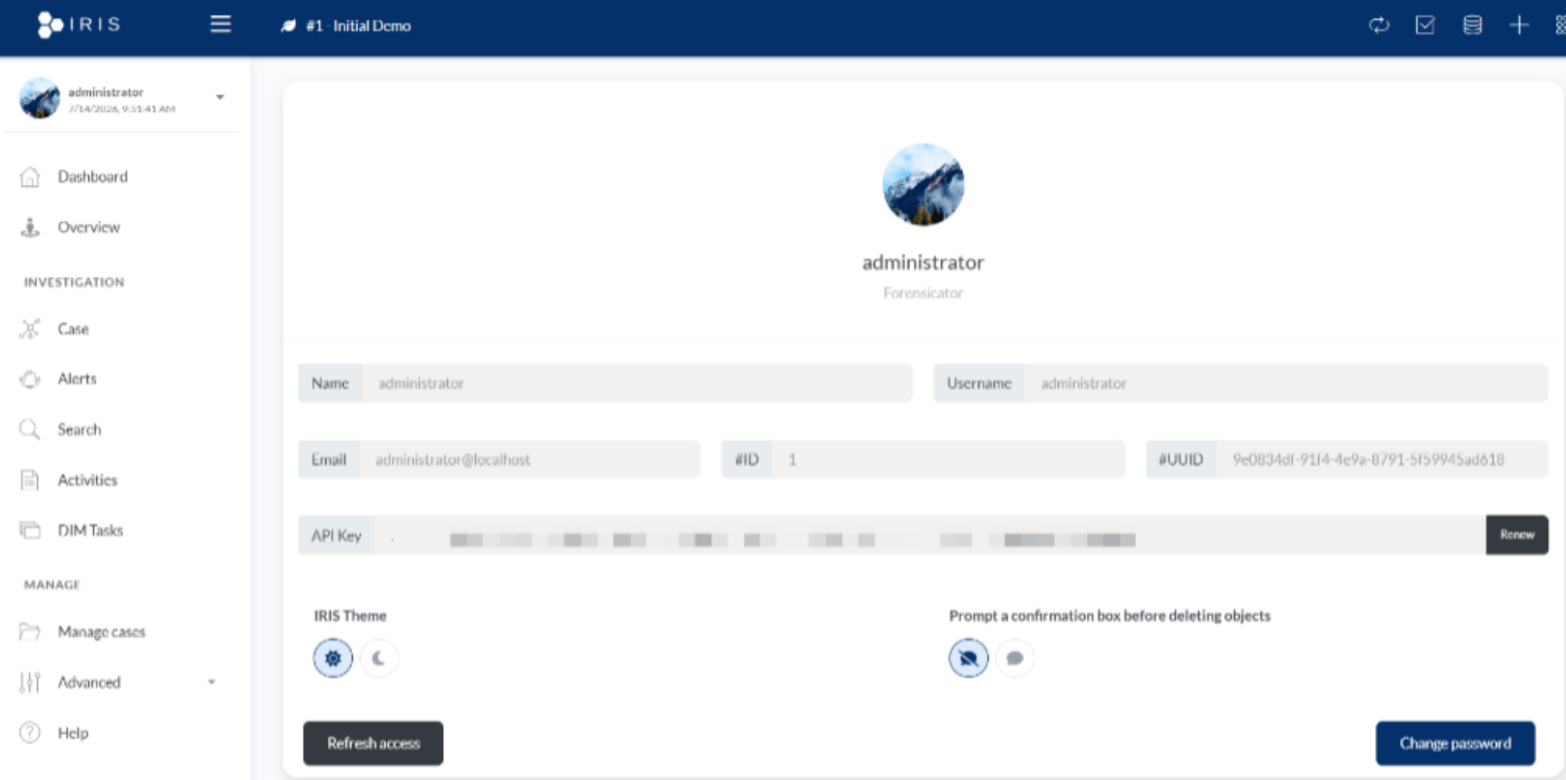Click the refresh arrows icon in top bar

click(x=1379, y=26)
